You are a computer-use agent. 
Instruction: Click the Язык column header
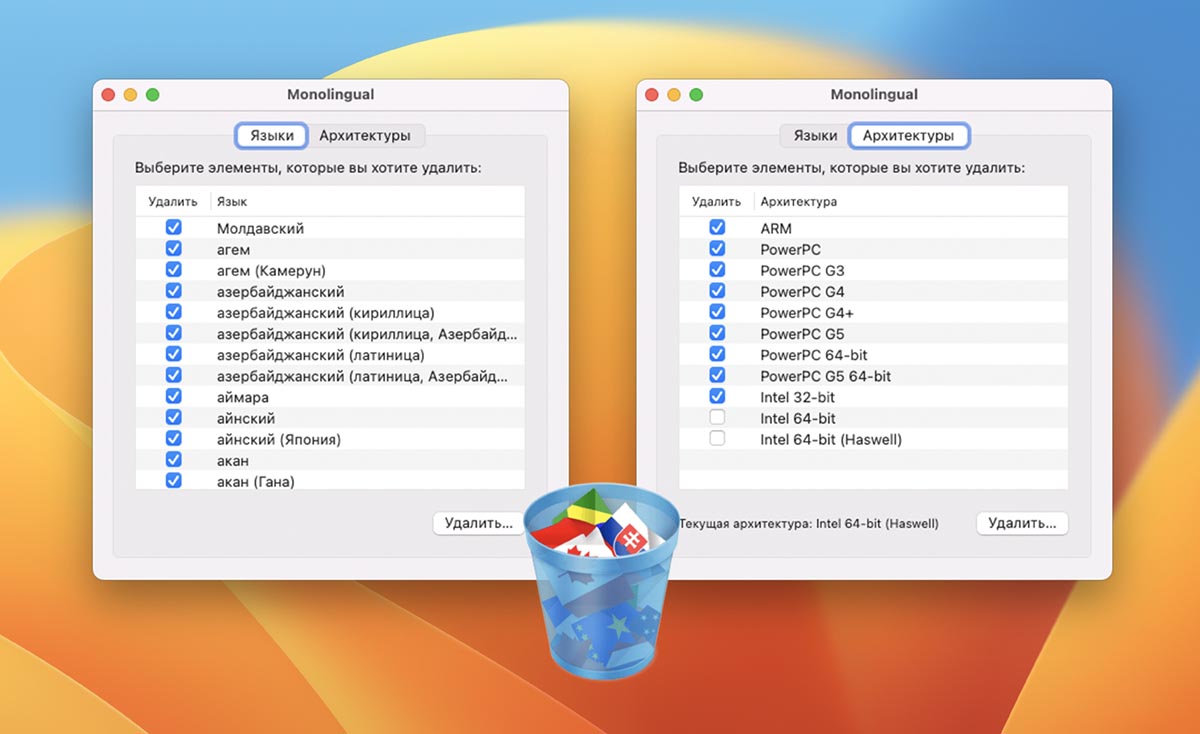click(x=232, y=202)
